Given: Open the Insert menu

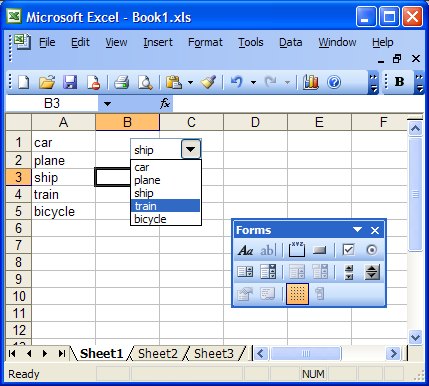Looking at the screenshot, I should 158,42.
